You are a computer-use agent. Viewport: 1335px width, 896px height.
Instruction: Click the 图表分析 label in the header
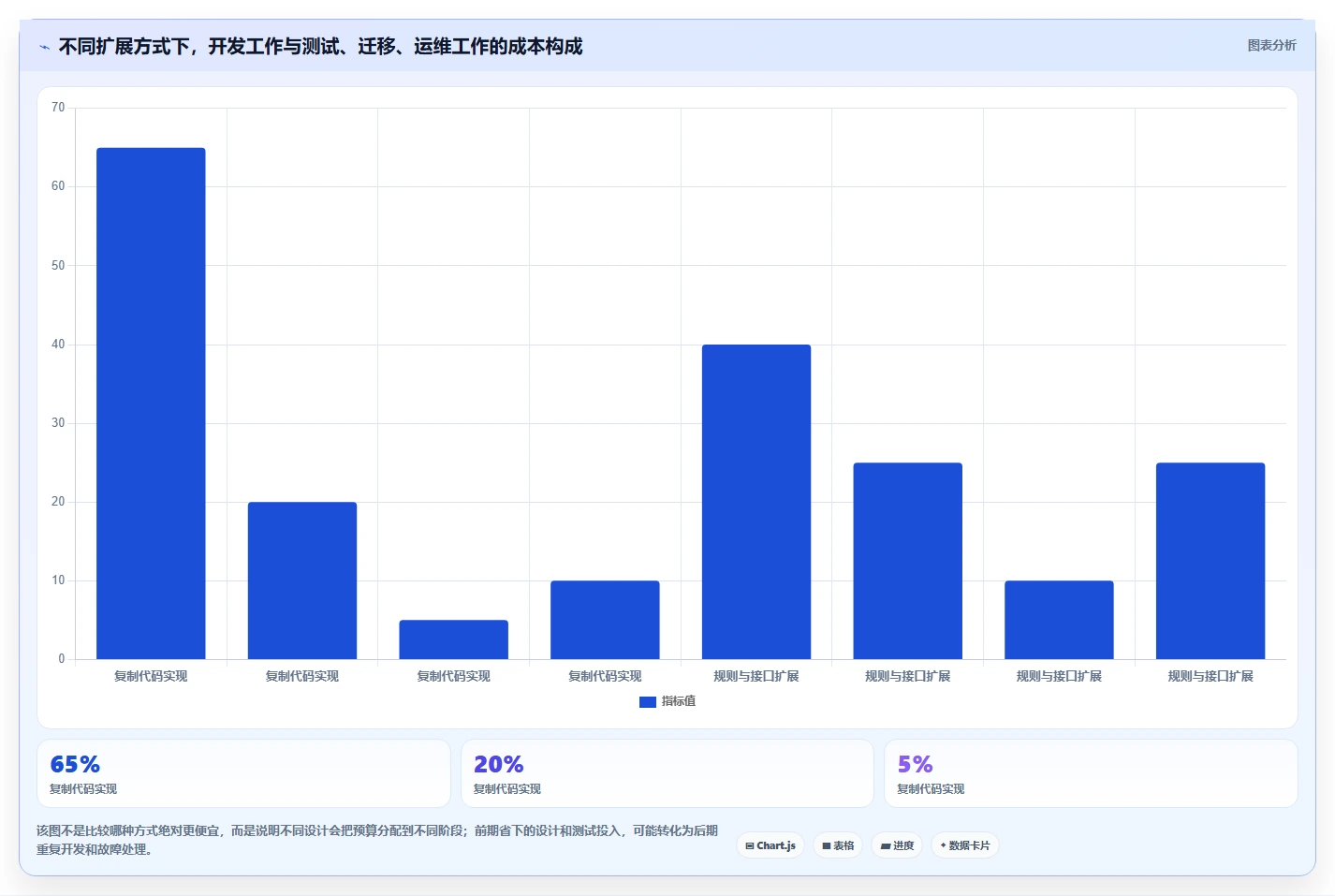tap(1271, 45)
